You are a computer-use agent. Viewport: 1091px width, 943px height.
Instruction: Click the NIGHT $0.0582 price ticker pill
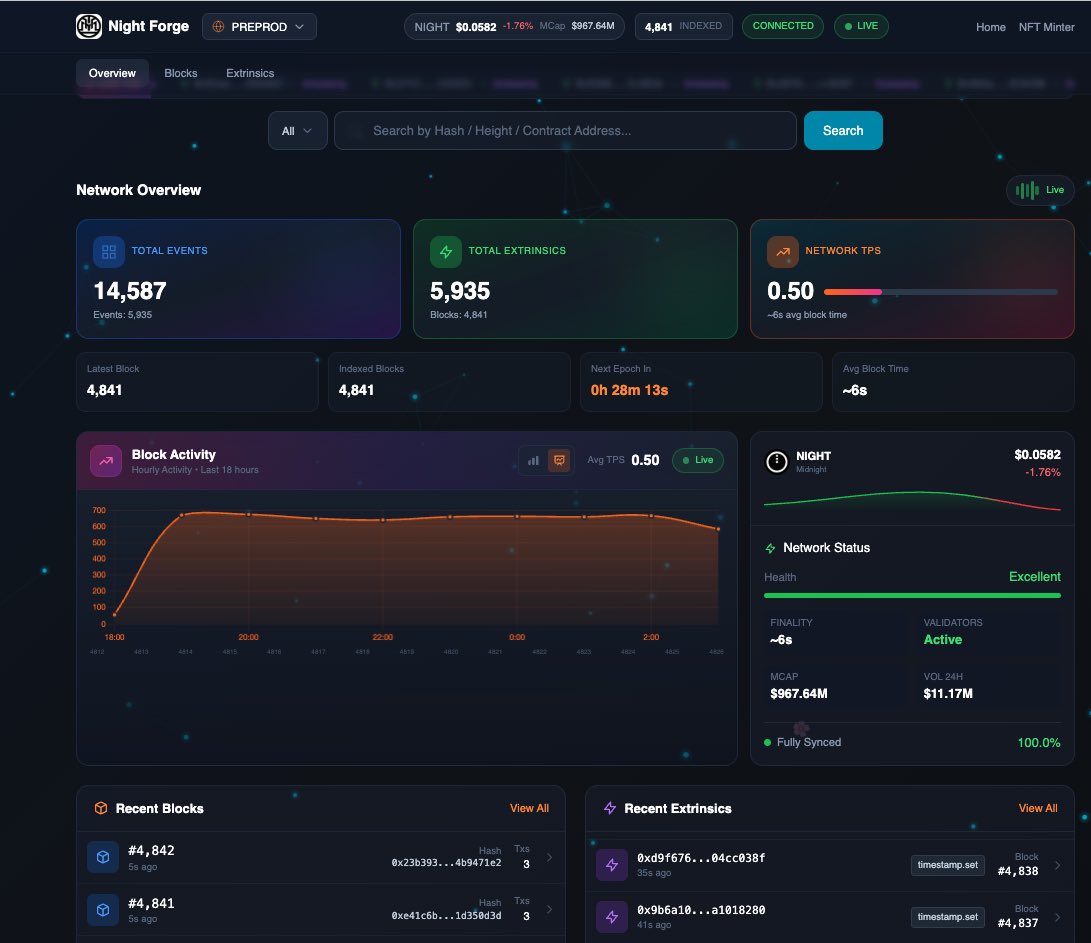click(x=514, y=26)
